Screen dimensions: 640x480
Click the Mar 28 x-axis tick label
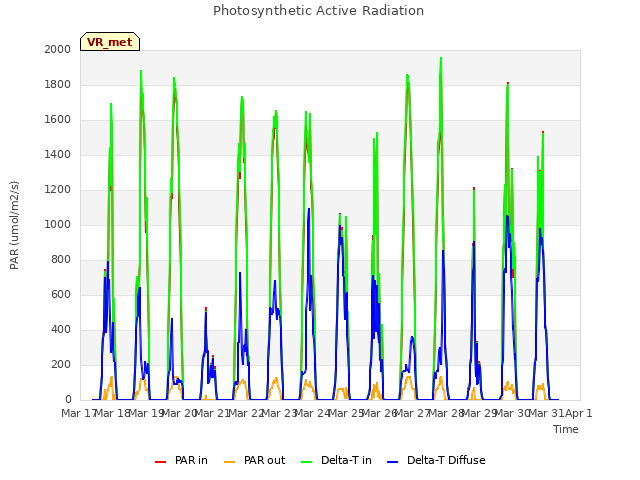click(x=445, y=413)
